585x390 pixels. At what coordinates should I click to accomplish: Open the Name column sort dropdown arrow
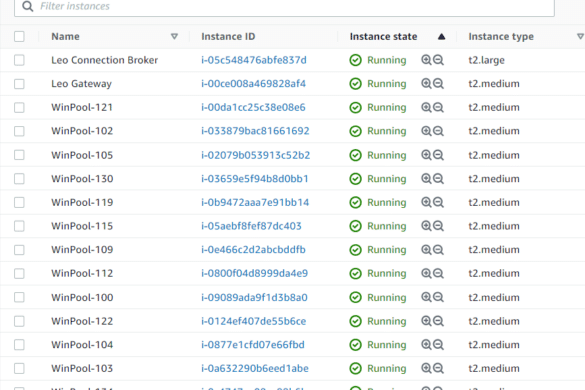pyautogui.click(x=174, y=37)
